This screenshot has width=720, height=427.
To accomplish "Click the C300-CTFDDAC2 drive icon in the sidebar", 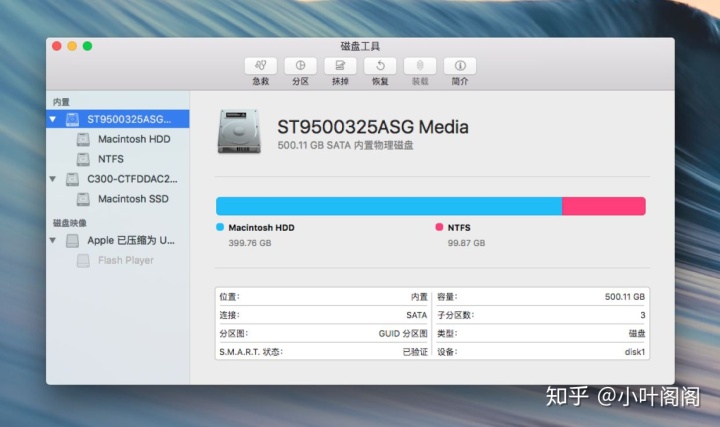I will (72, 179).
